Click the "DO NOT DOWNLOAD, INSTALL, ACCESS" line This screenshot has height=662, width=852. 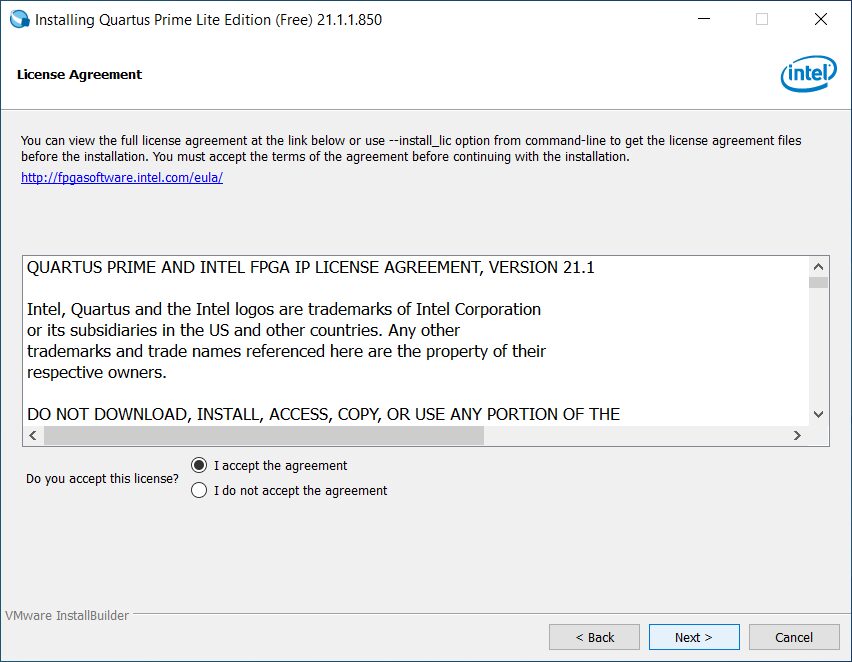[x=323, y=414]
